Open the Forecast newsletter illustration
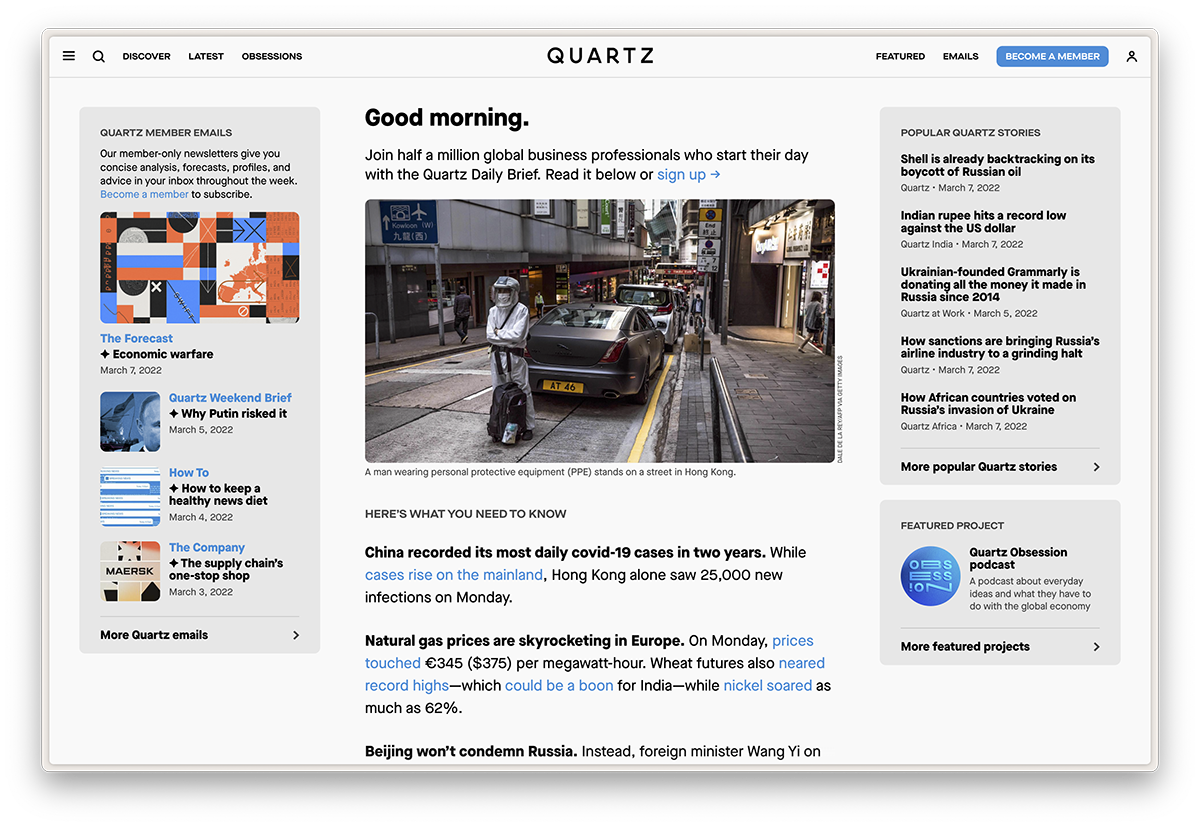 tap(199, 267)
